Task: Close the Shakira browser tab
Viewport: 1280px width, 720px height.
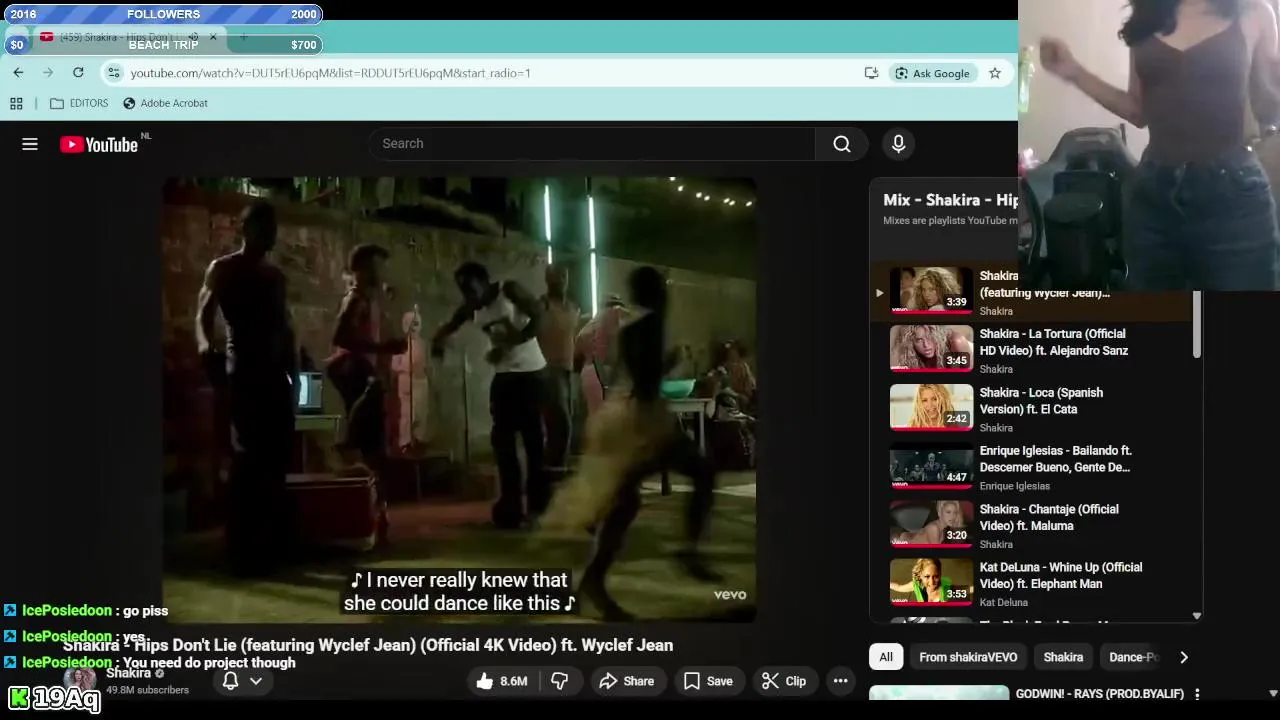Action: click(213, 37)
